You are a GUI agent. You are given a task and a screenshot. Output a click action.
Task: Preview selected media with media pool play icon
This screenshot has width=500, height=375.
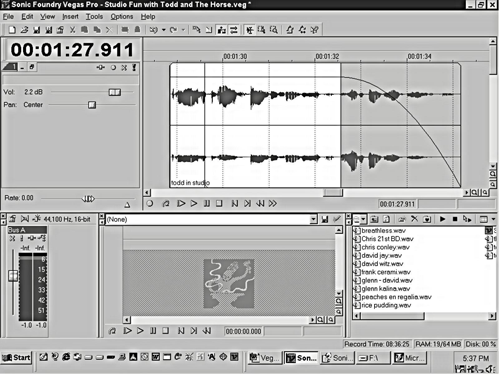(442, 219)
